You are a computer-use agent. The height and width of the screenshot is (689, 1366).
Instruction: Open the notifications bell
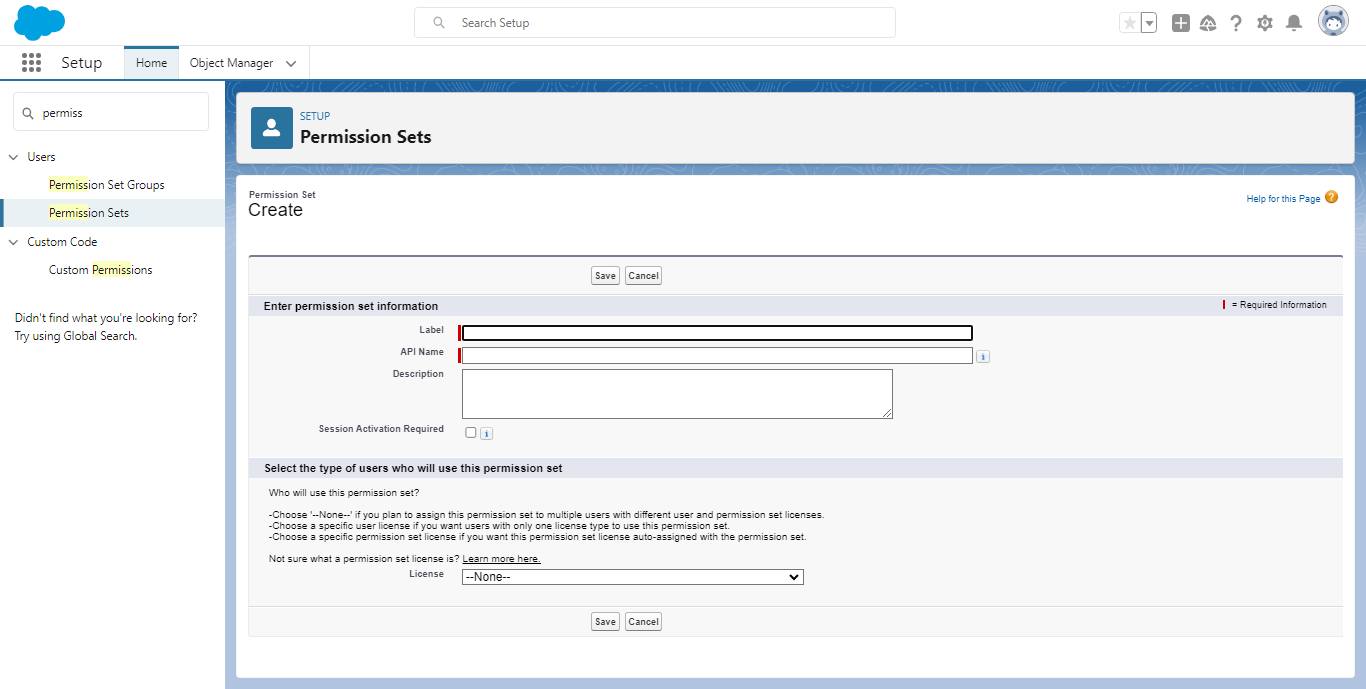[1294, 23]
